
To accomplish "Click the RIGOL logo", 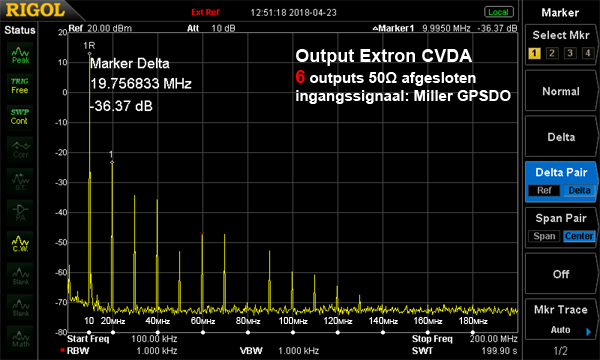I will coord(35,10).
